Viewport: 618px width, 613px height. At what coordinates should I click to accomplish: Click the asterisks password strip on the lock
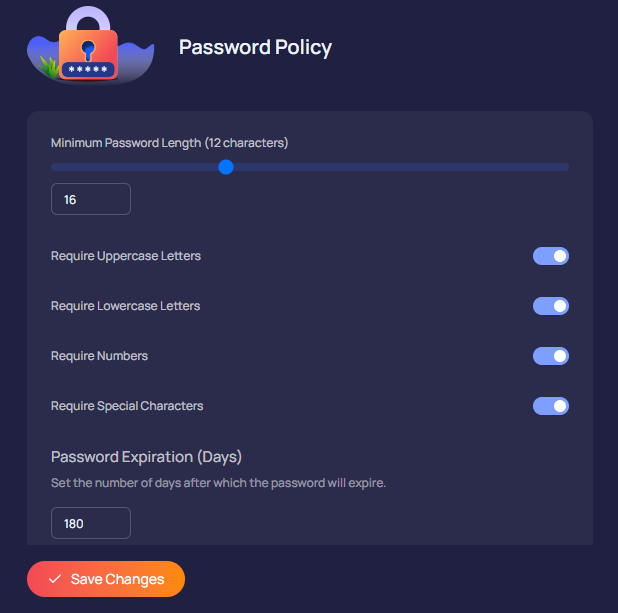click(x=88, y=70)
